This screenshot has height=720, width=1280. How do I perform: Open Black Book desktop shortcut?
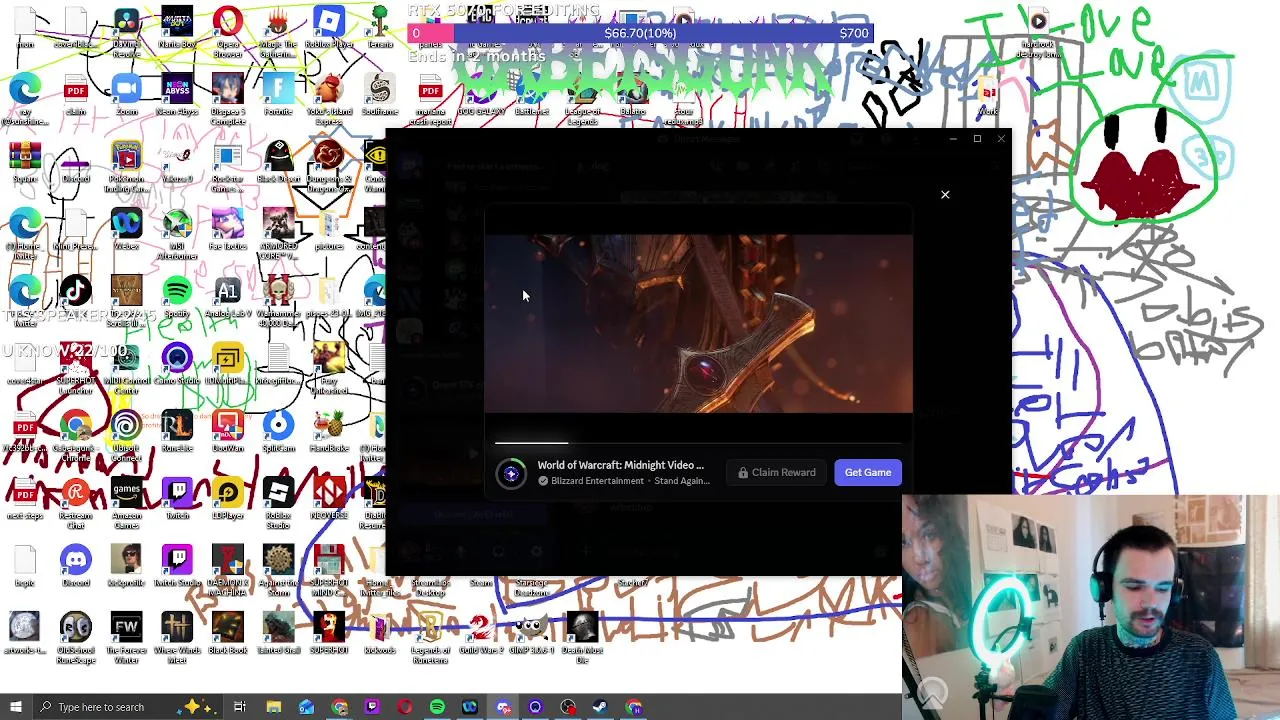coord(228,632)
